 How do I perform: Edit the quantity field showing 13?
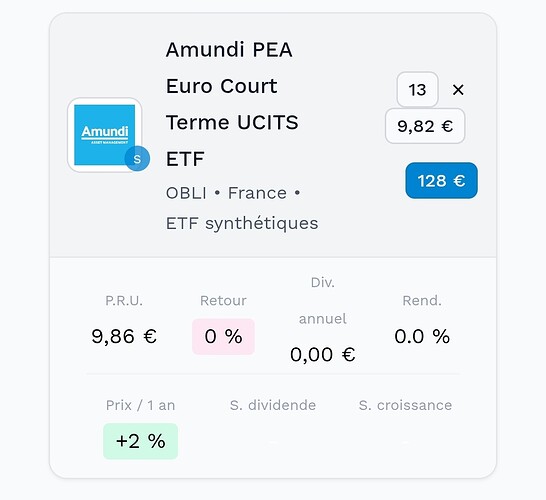click(417, 89)
